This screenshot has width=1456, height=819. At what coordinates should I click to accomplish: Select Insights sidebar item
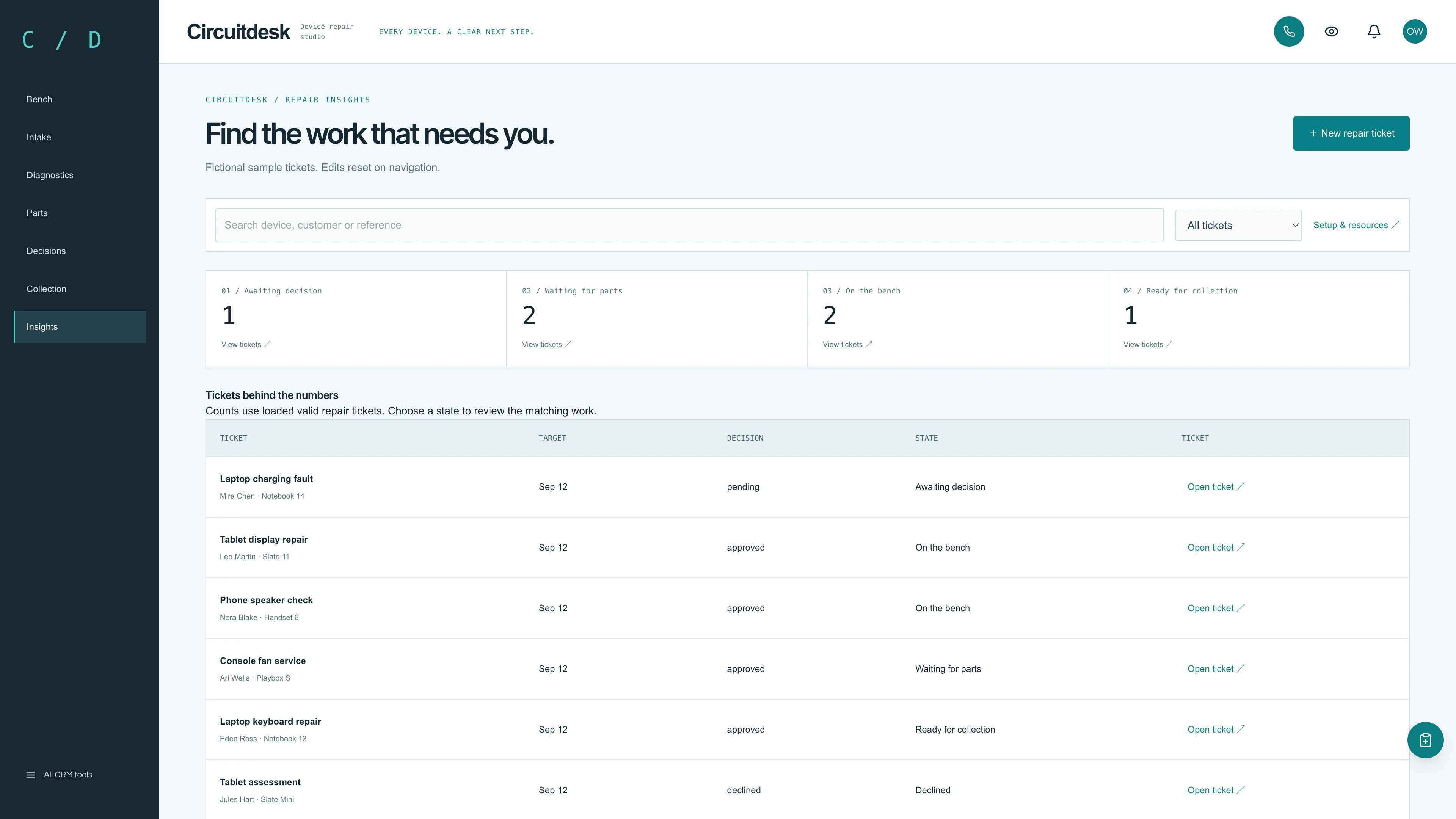[80, 326]
